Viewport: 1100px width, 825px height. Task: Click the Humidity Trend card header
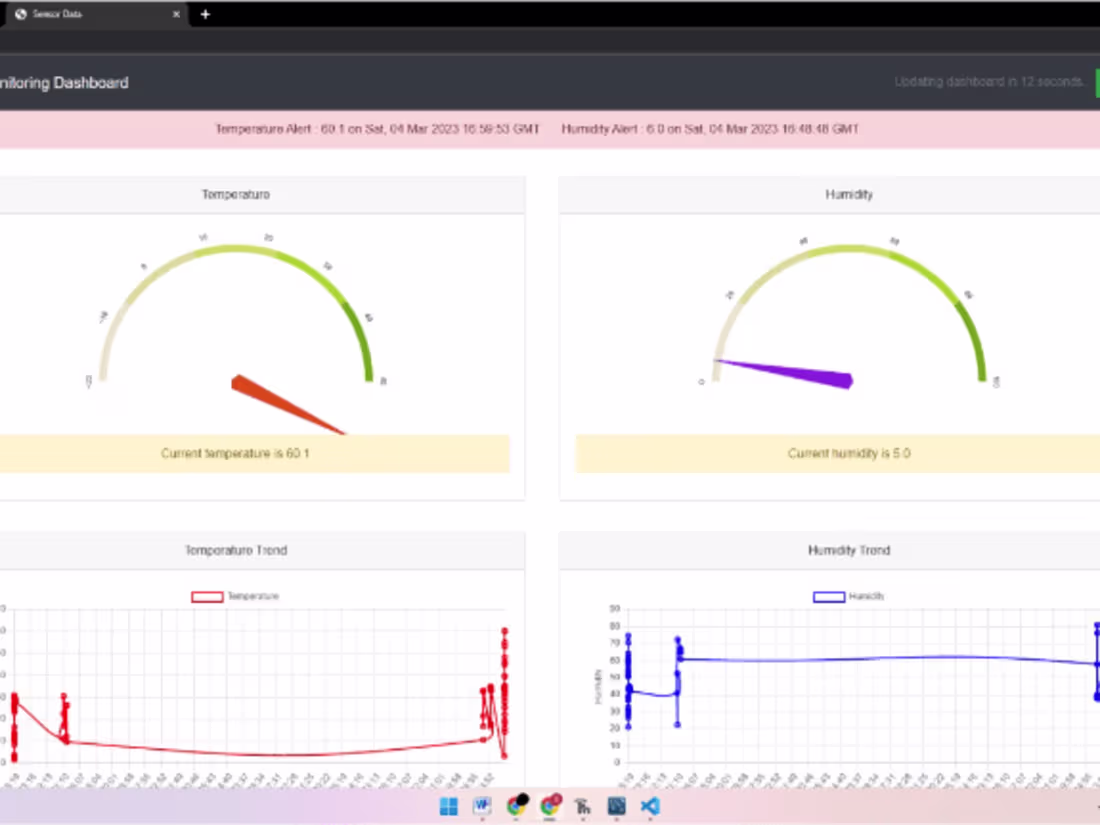coord(829,550)
